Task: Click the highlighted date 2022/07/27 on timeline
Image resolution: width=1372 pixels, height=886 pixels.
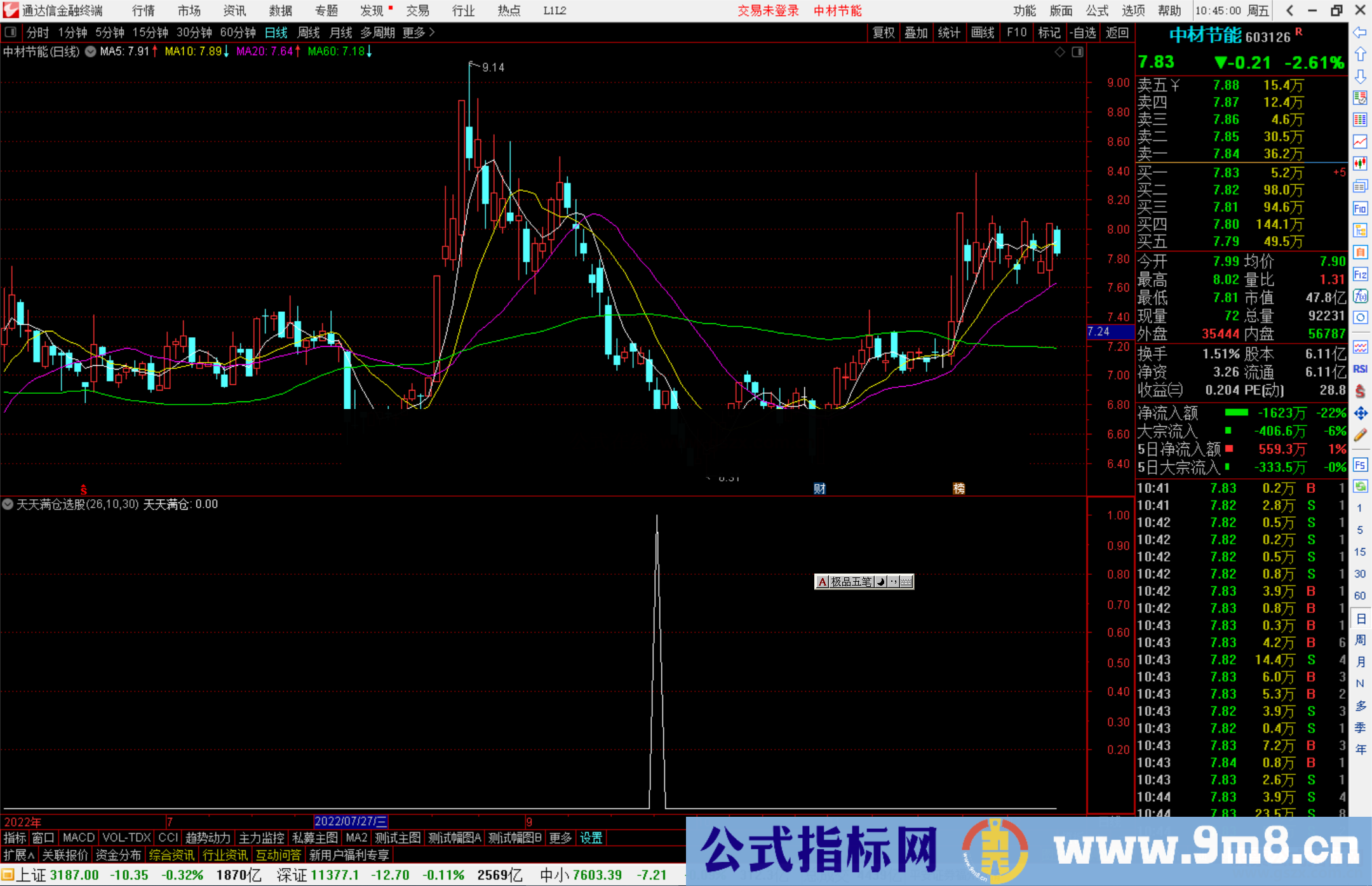Action: pos(352,821)
